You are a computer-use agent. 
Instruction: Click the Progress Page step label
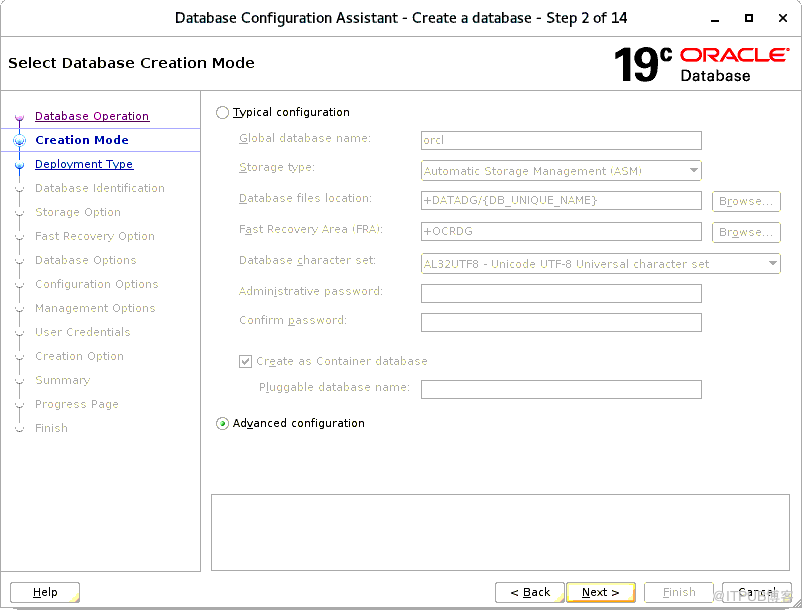(77, 404)
